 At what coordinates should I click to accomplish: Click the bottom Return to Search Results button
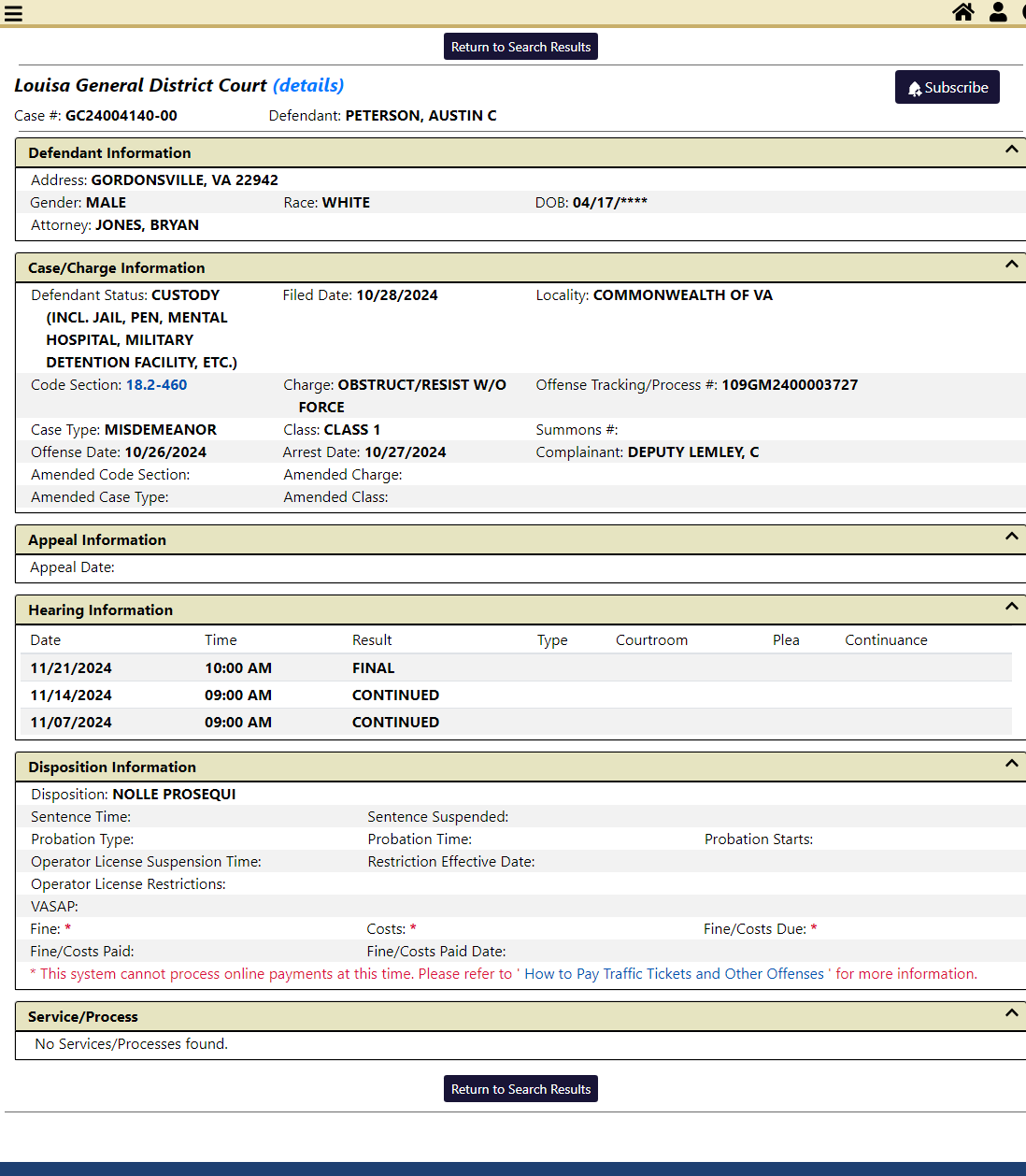click(x=520, y=1089)
